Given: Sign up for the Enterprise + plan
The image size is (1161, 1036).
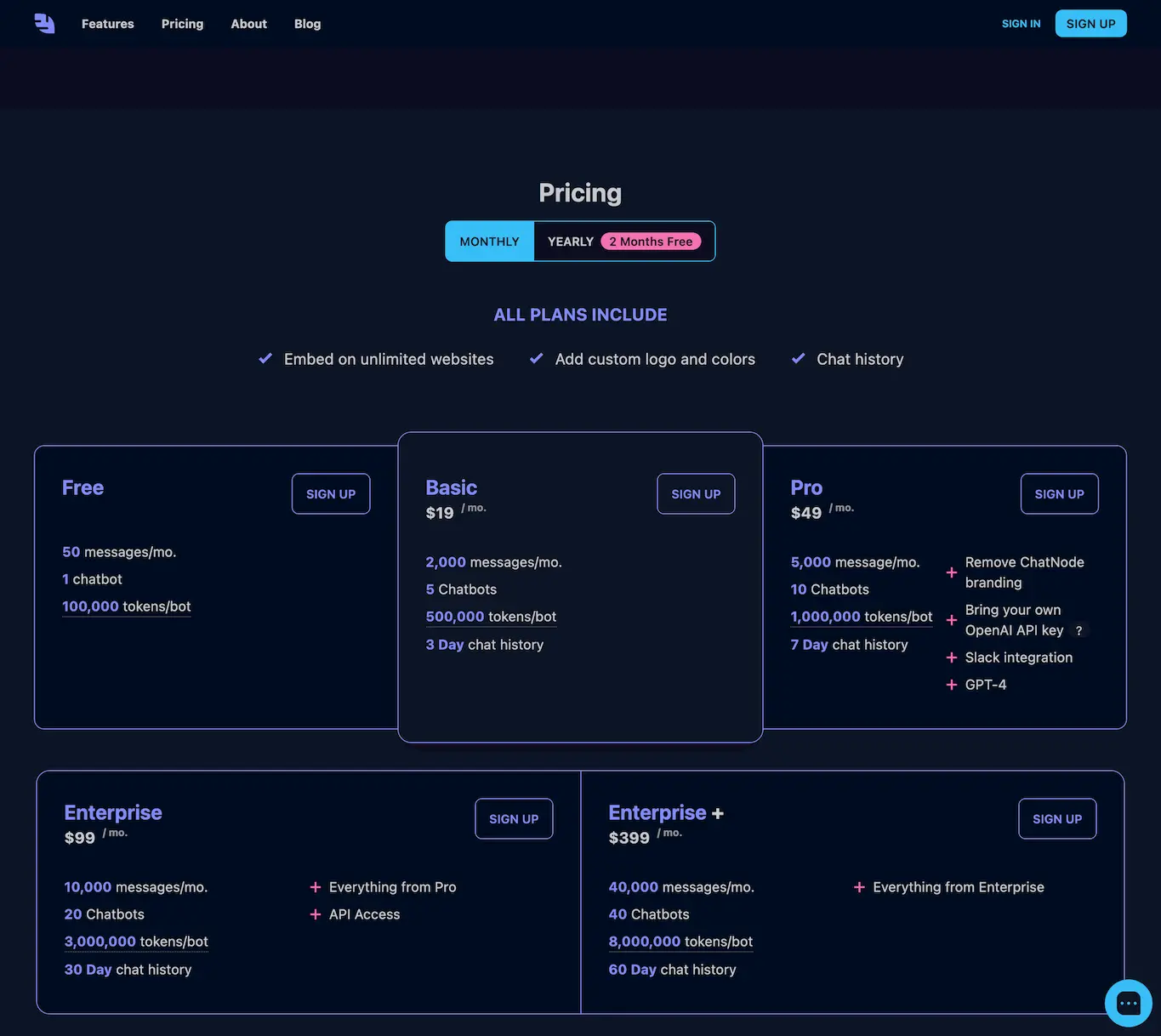Looking at the screenshot, I should [1057, 818].
